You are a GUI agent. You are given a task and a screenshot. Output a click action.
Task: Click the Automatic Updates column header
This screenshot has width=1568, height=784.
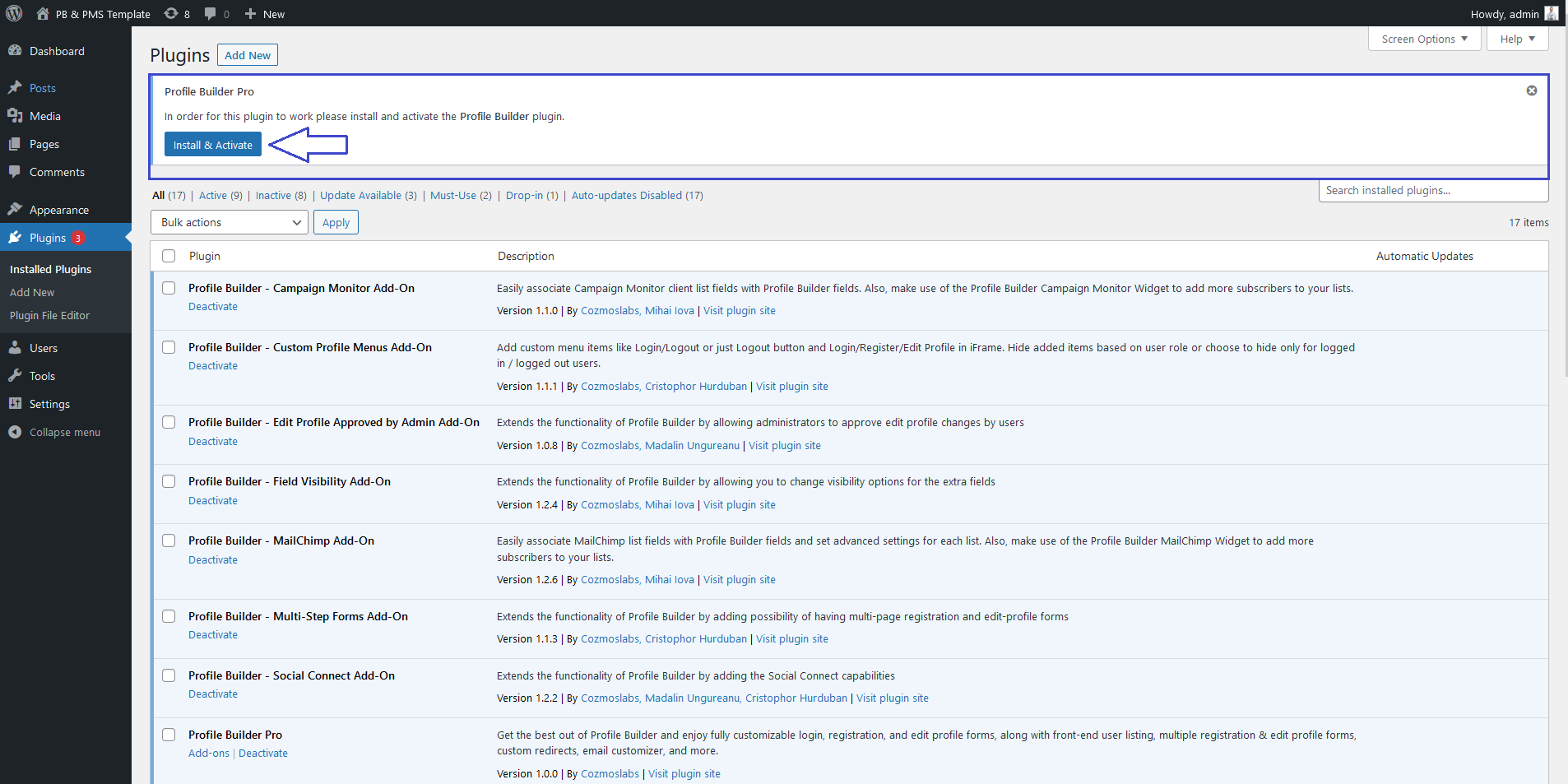pos(1425,256)
